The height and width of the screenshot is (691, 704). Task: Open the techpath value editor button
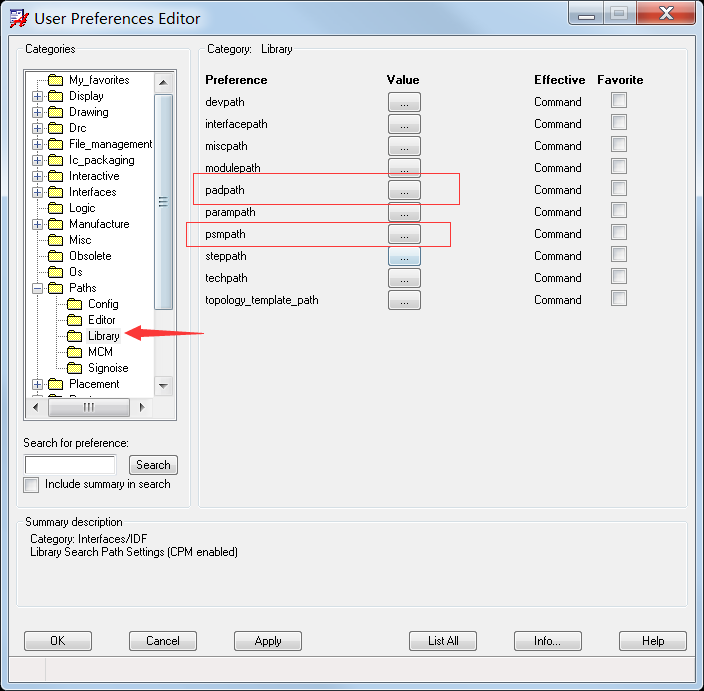[404, 278]
